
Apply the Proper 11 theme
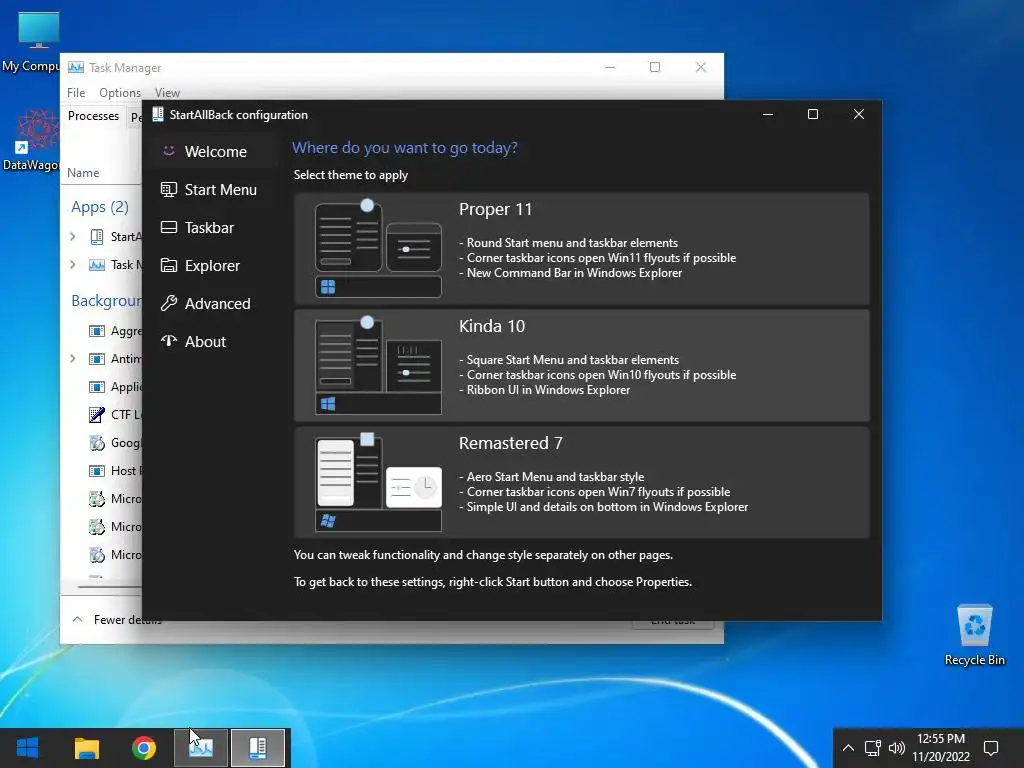tap(581, 249)
